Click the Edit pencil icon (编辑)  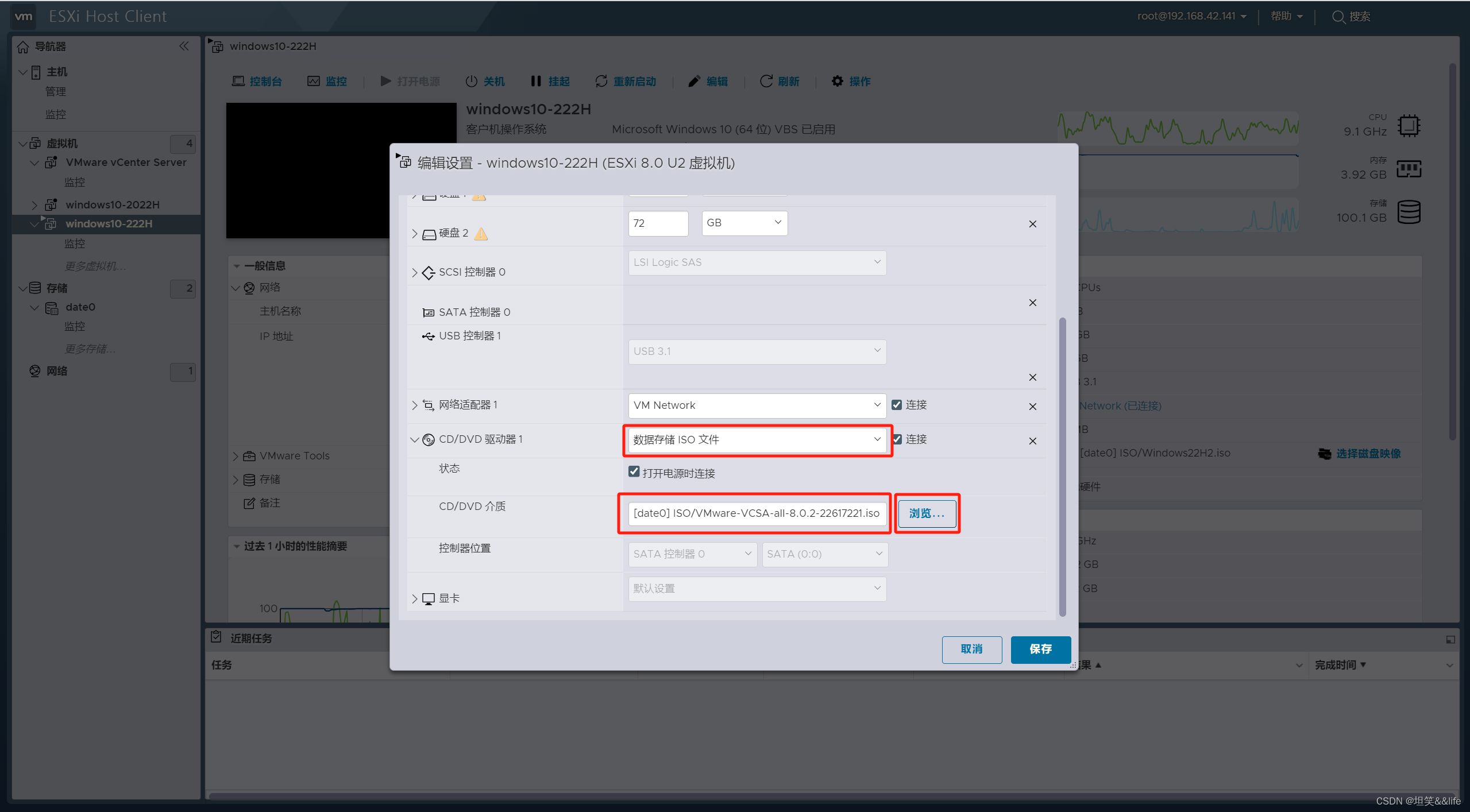[x=694, y=81]
